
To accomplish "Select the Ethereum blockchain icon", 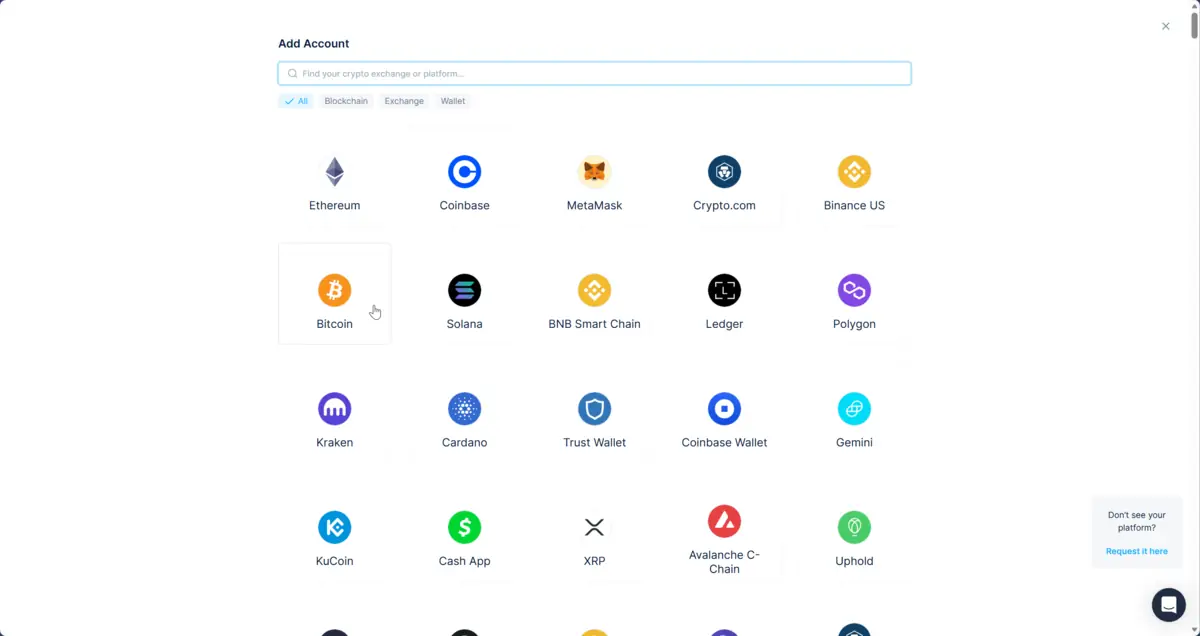I will (x=334, y=171).
